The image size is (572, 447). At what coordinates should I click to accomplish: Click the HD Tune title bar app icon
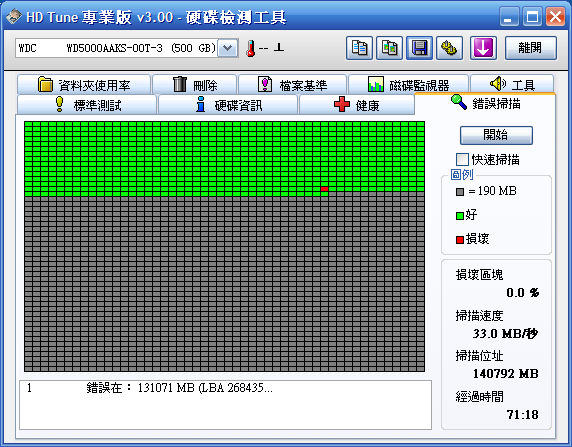point(14,17)
